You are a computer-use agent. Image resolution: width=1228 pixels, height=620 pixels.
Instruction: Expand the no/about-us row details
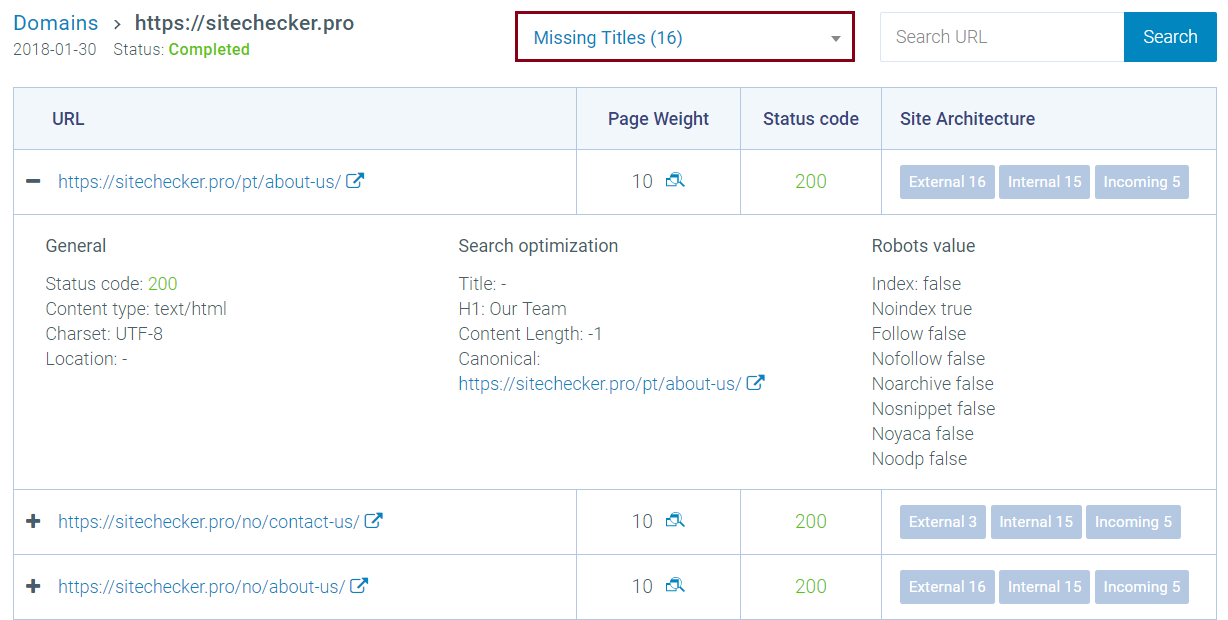click(x=33, y=586)
